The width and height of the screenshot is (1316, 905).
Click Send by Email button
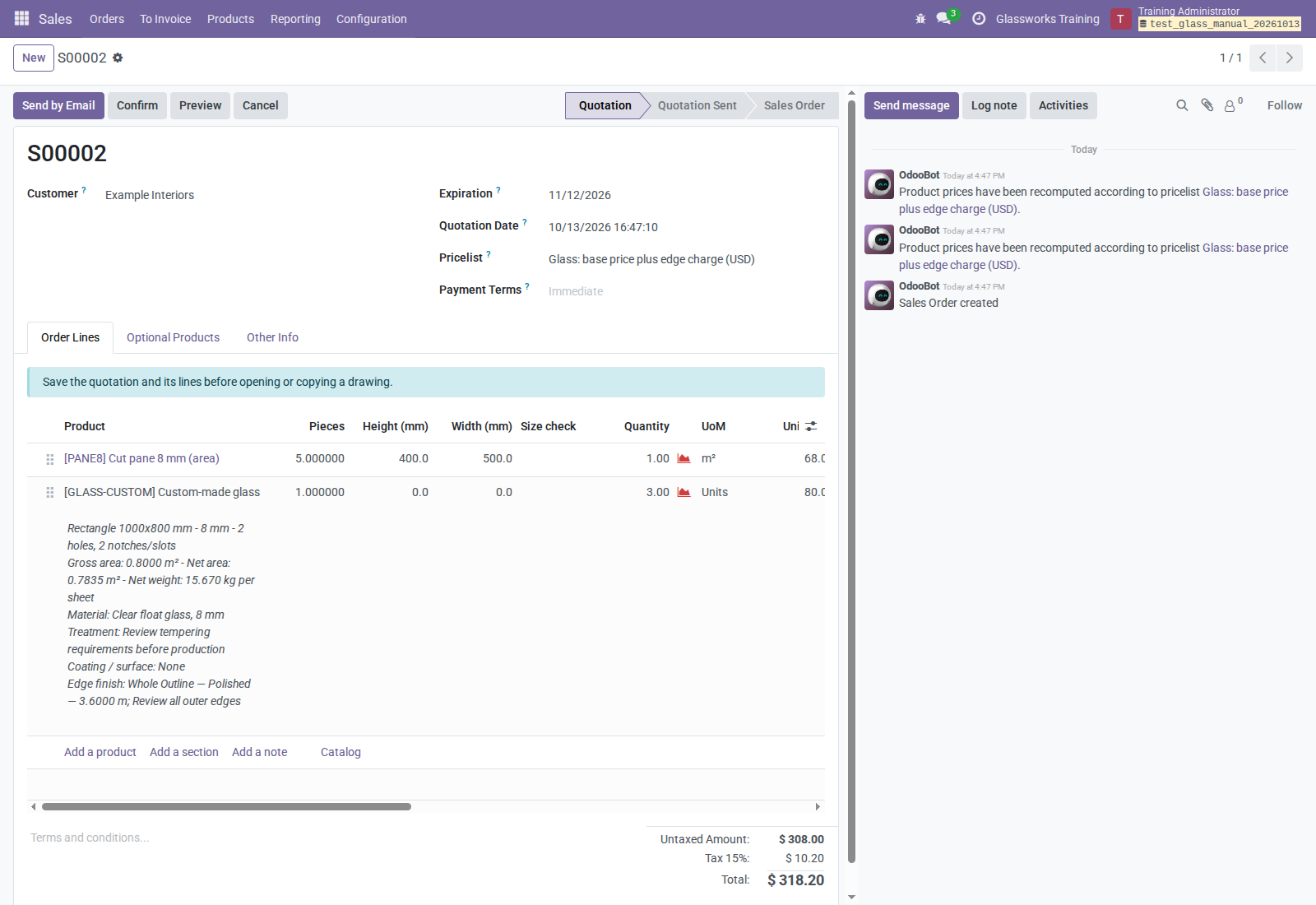tap(58, 105)
